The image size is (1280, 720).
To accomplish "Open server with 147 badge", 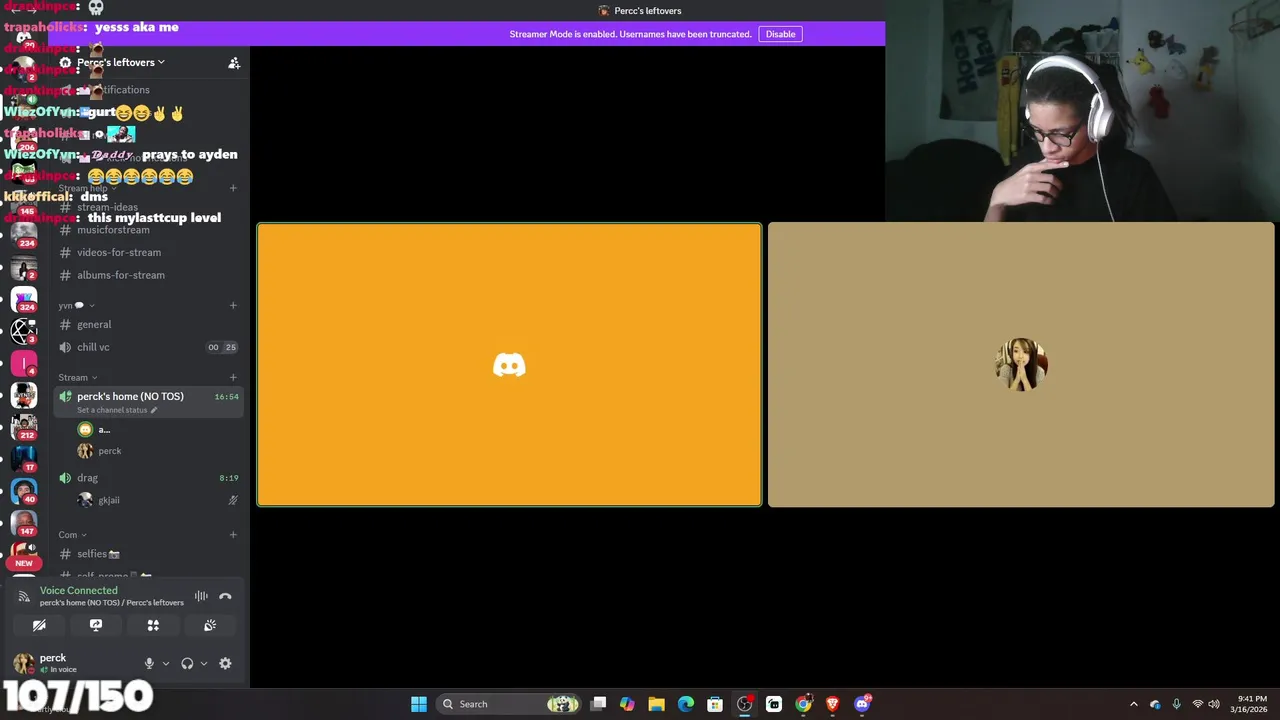I will tap(24, 523).
